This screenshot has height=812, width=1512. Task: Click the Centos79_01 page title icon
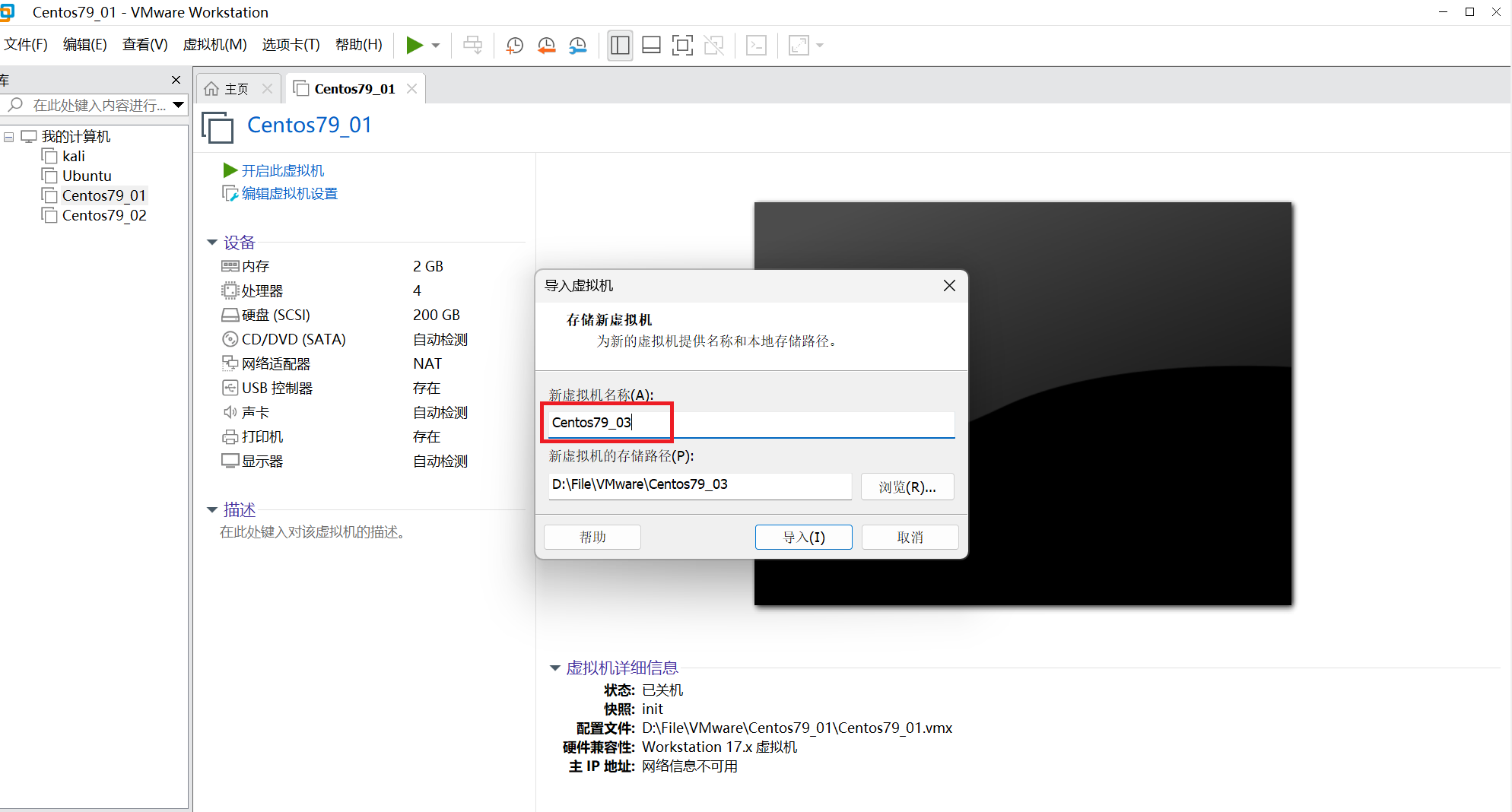pos(218,127)
